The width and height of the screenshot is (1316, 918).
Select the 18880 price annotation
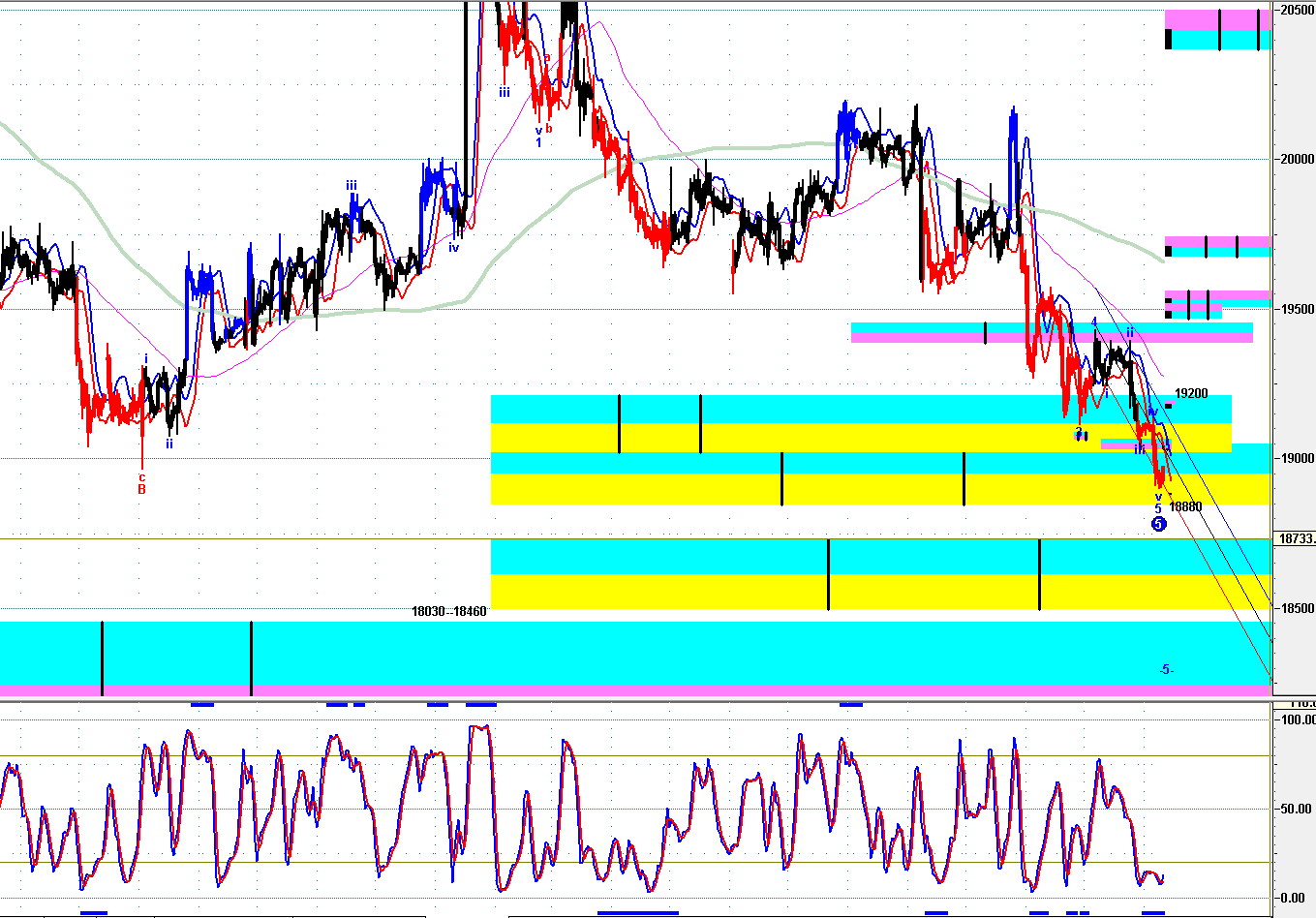coord(1185,506)
